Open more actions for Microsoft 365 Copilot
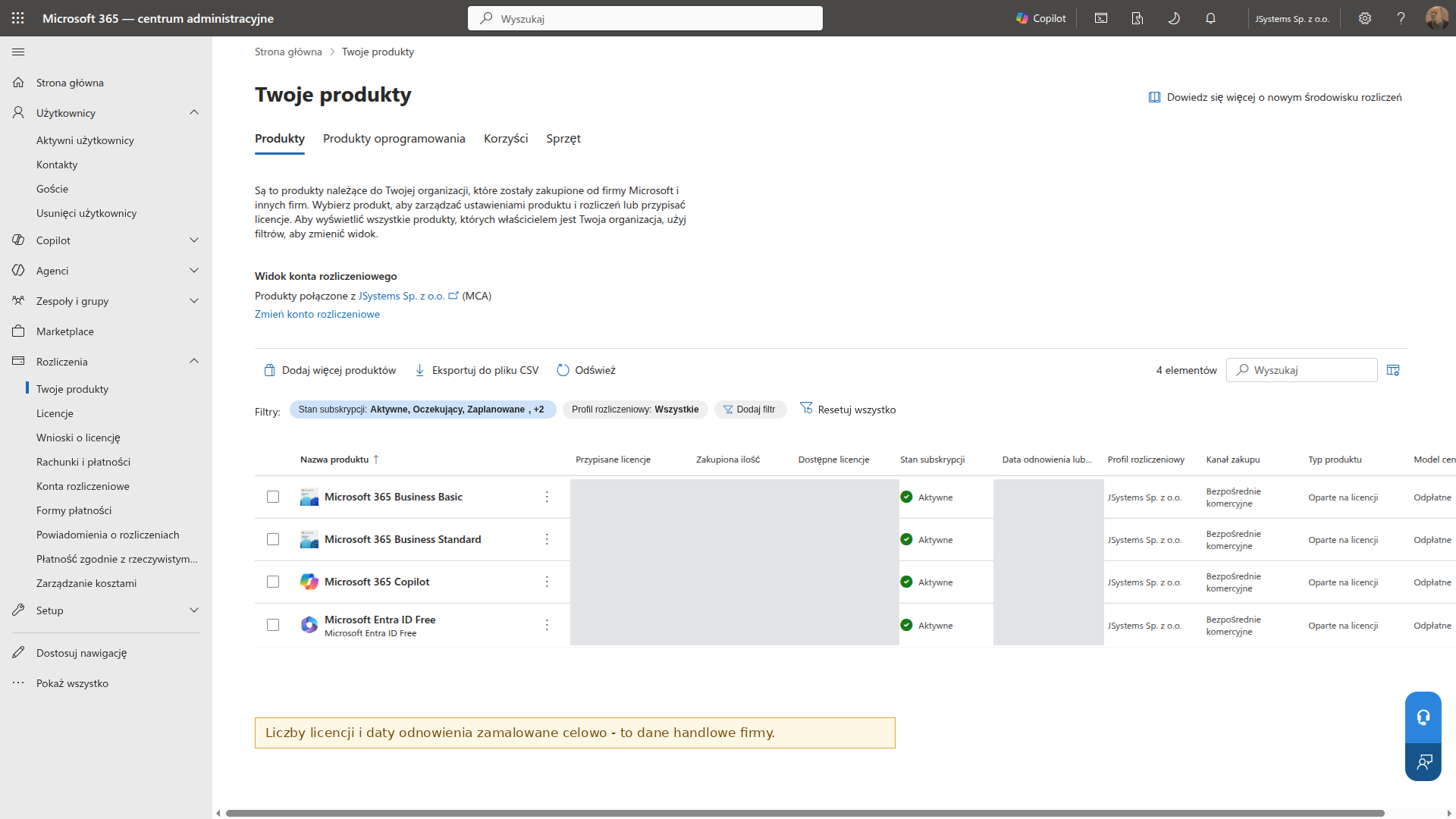 (x=547, y=582)
